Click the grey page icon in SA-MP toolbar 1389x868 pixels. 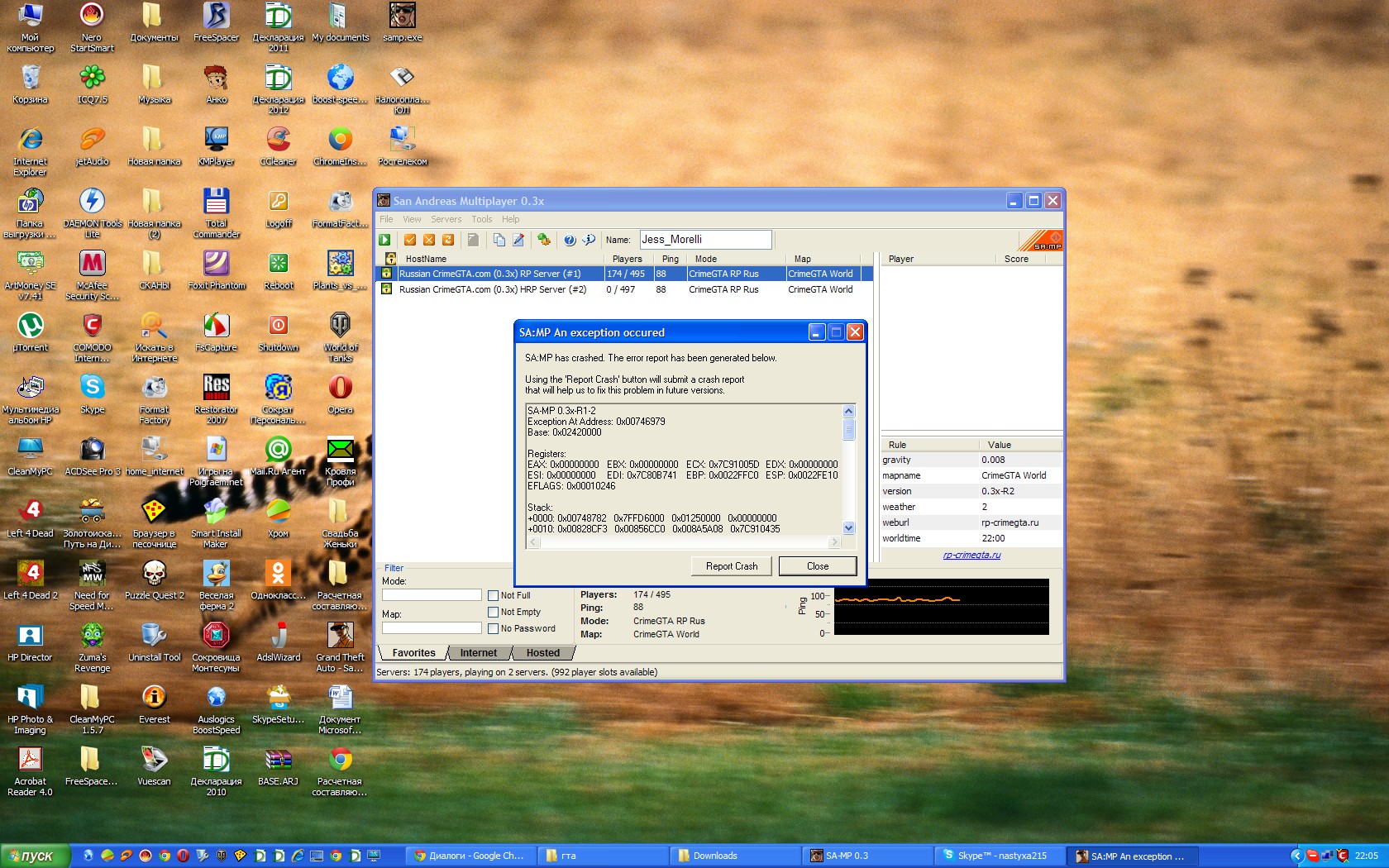click(x=473, y=240)
